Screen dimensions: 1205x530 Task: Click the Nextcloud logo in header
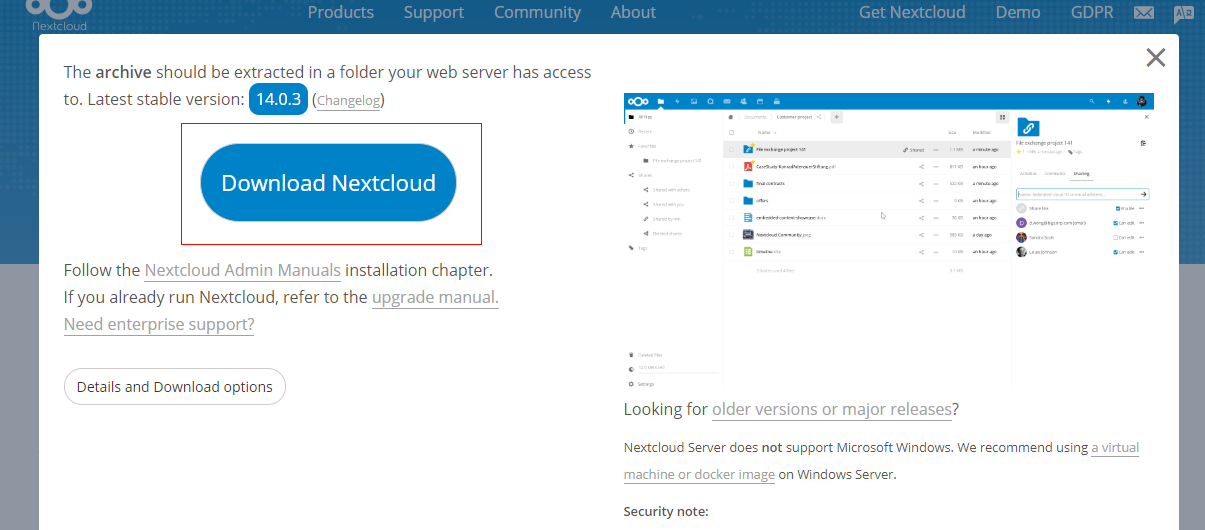pyautogui.click(x=60, y=14)
